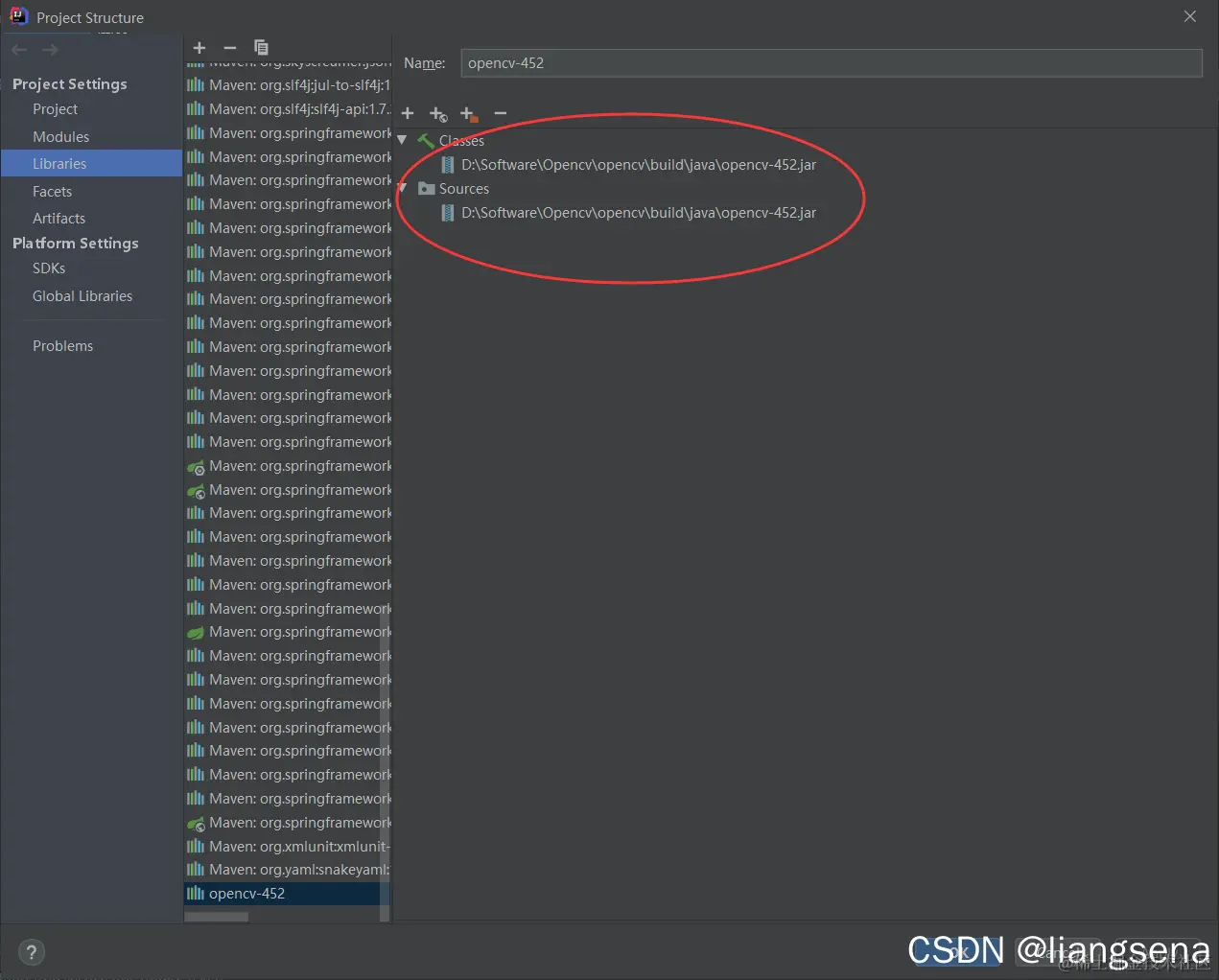1219x980 pixels.
Task: Collapse the Classes node
Action: point(403,141)
